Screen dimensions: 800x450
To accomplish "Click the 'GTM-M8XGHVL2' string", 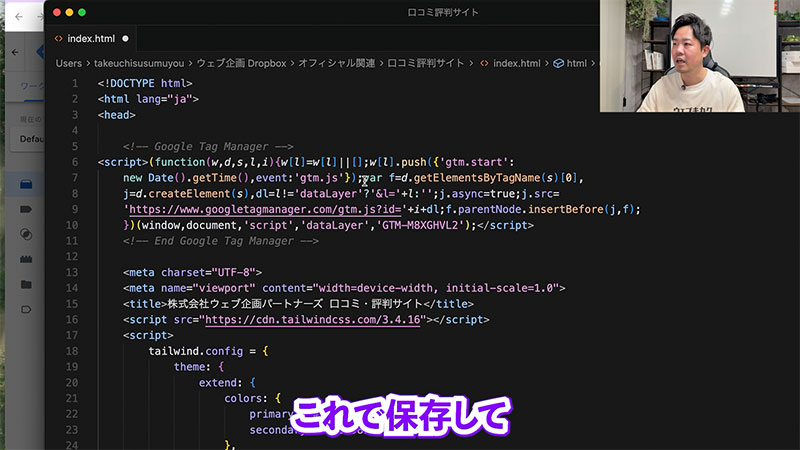I will [420, 225].
